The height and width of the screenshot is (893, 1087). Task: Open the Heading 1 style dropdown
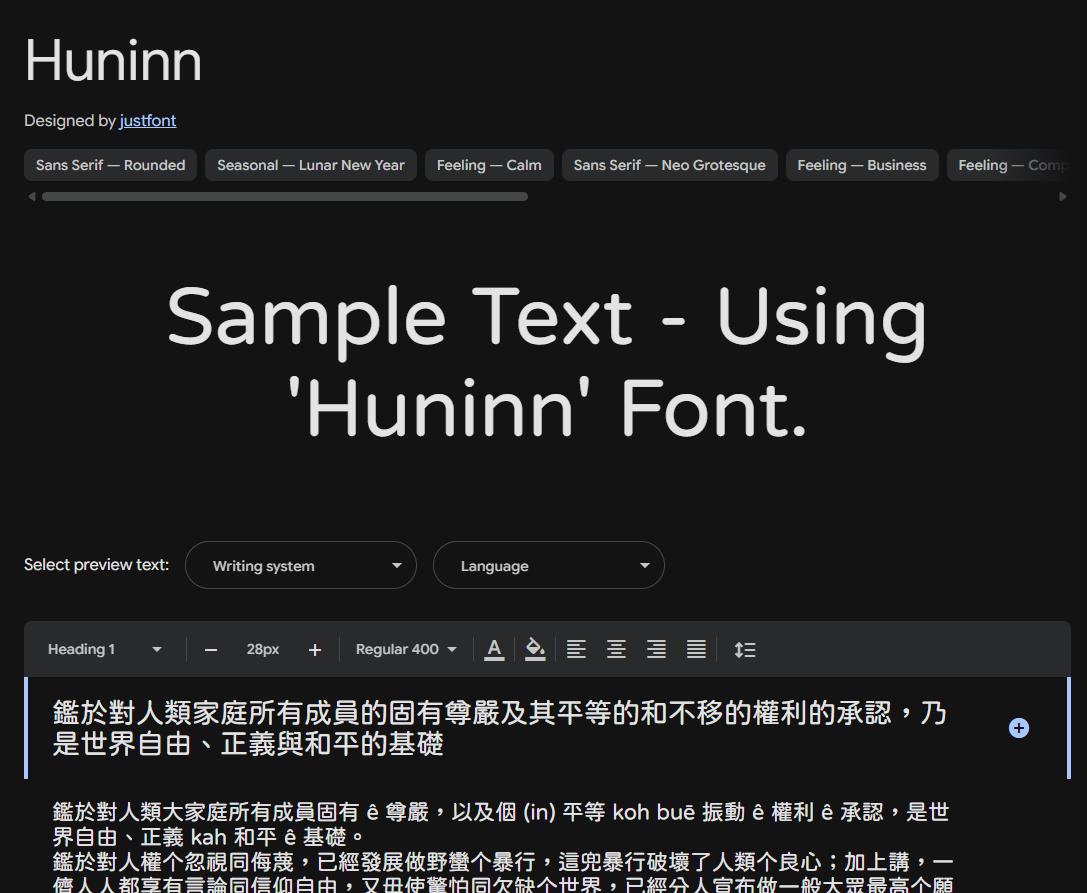[105, 650]
